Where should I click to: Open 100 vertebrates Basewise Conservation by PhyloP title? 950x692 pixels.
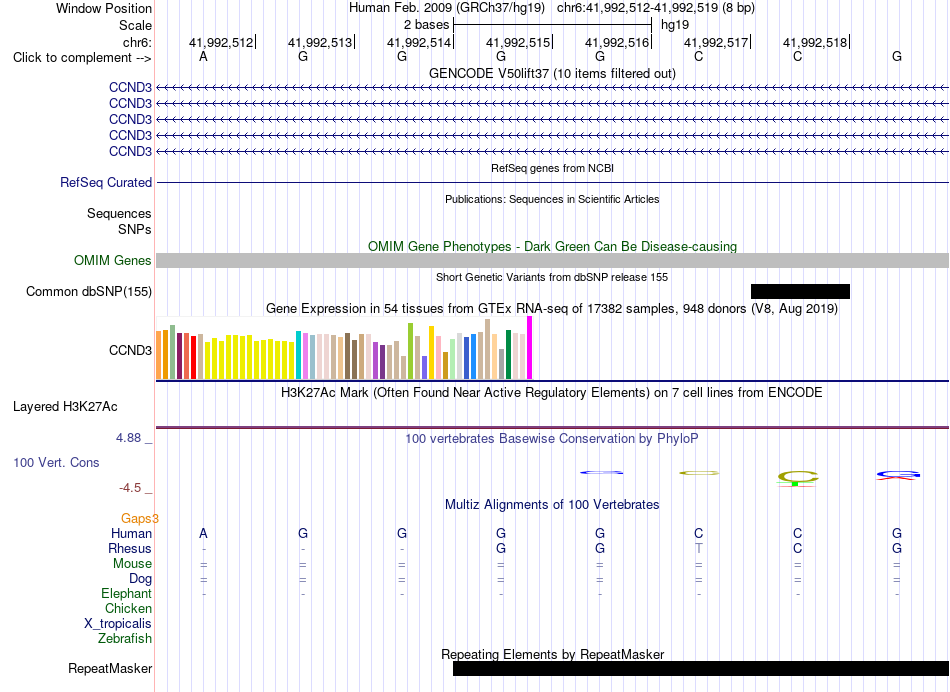[552, 439]
